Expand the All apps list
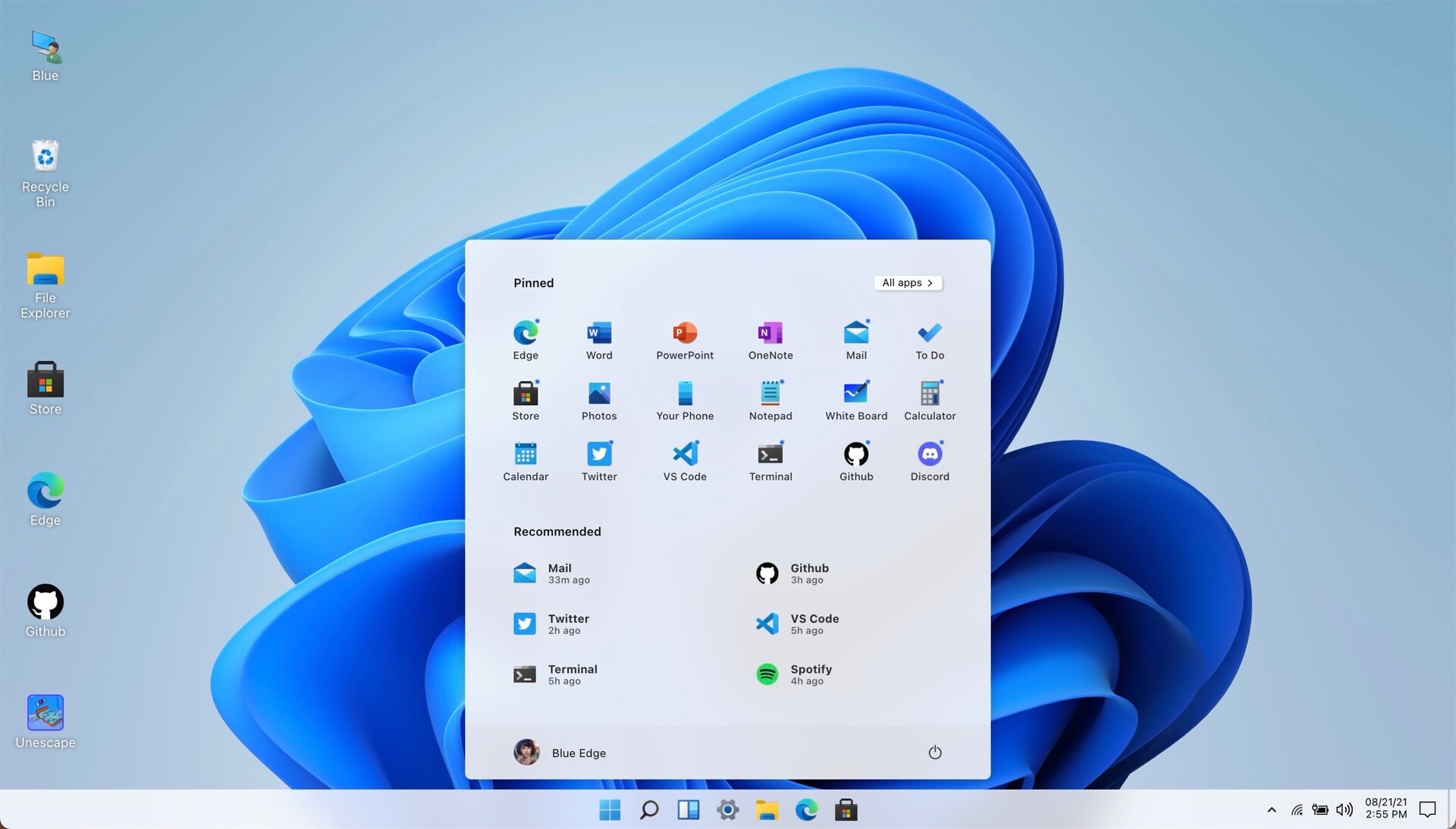Viewport: 1456px width, 829px height. point(908,283)
